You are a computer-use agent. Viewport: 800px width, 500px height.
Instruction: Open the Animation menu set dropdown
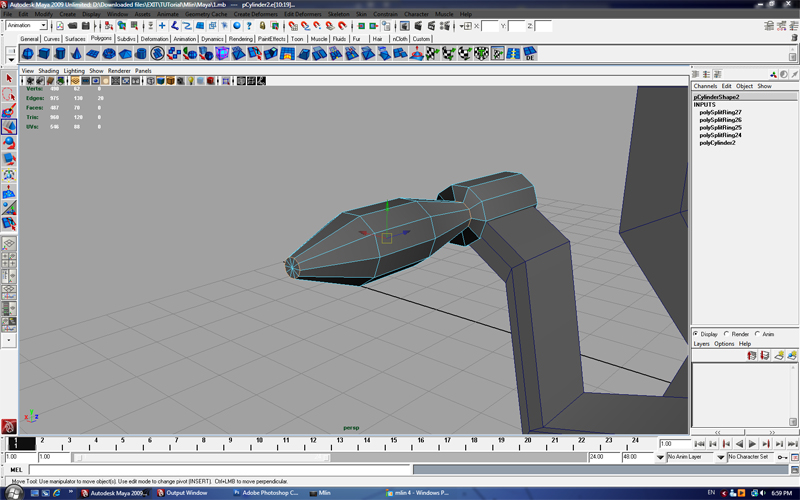[x=28, y=26]
